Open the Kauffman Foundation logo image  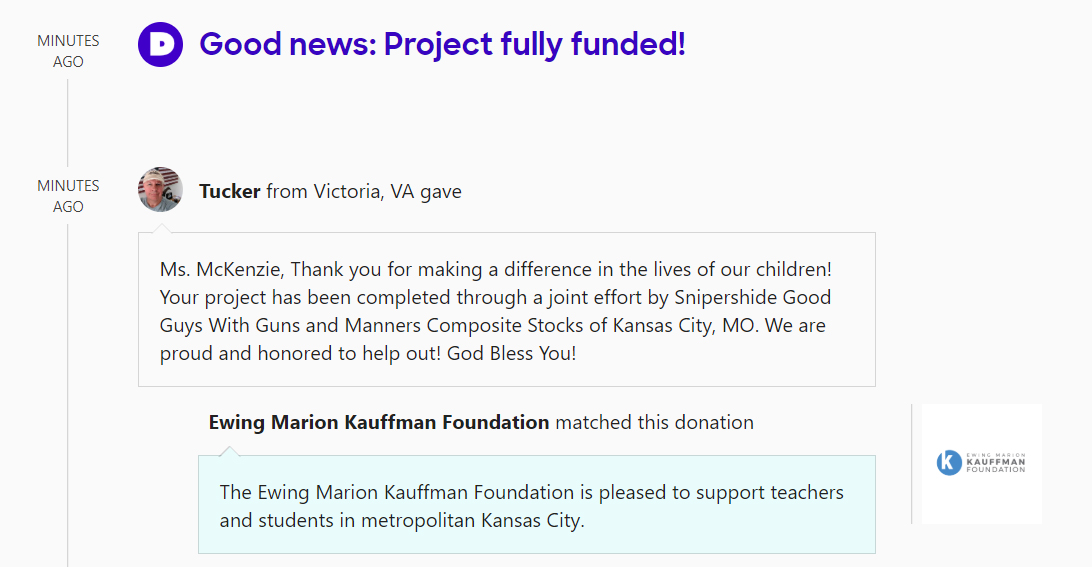(981, 463)
